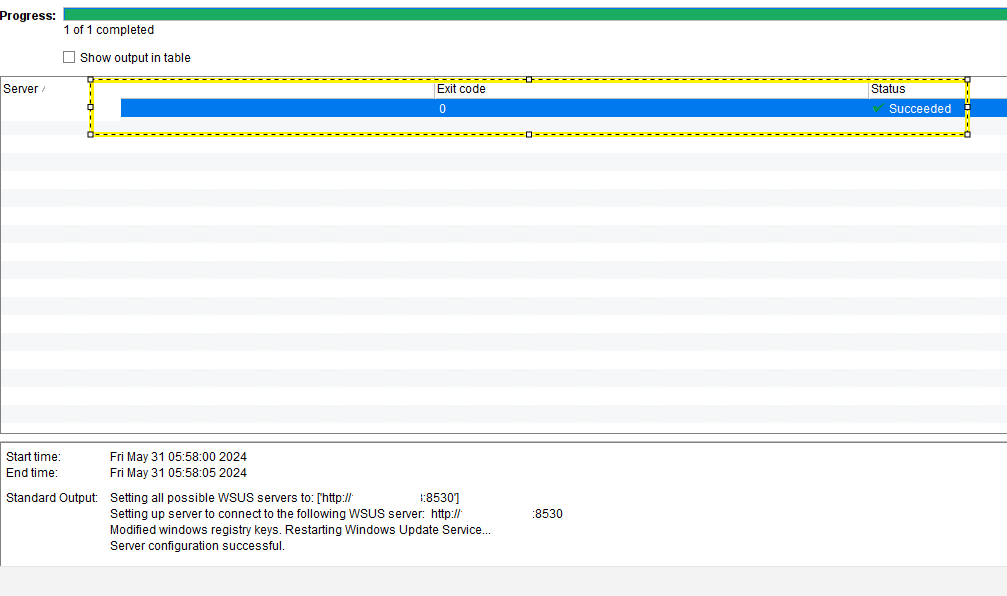The image size is (1007, 596).
Task: Open the WSUS server :8530 URL link
Action: pyautogui.click(x=390, y=497)
